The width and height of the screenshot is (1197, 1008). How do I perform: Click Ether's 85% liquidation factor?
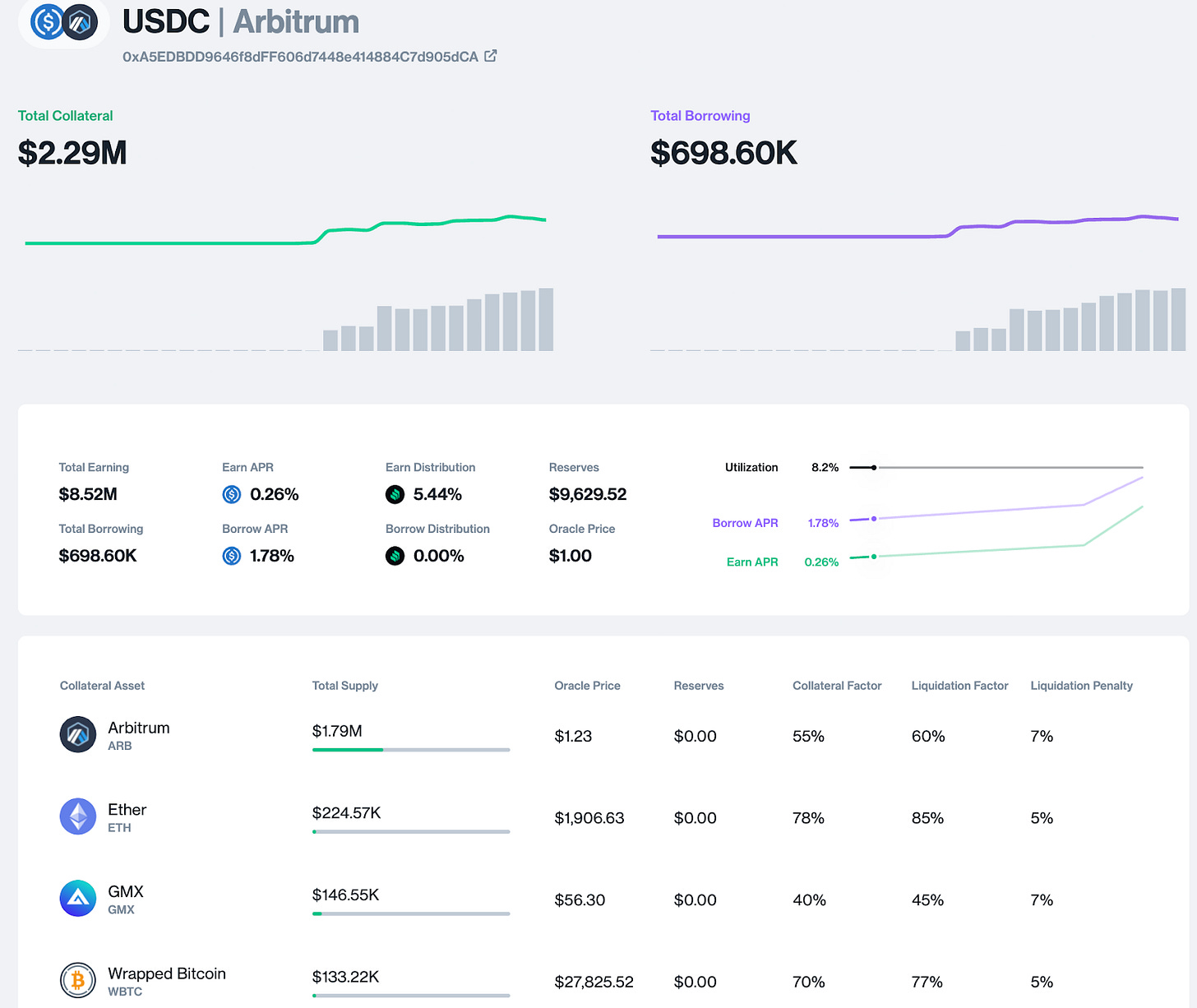927,818
